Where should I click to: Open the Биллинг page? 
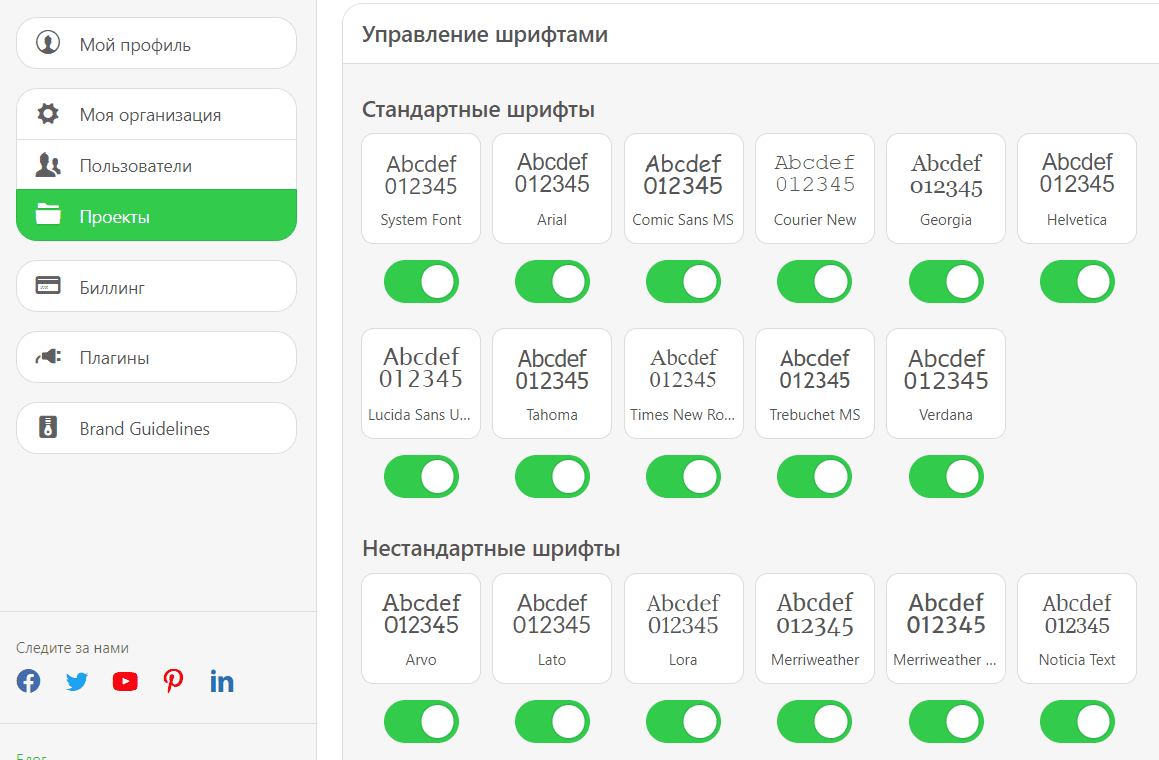(156, 287)
